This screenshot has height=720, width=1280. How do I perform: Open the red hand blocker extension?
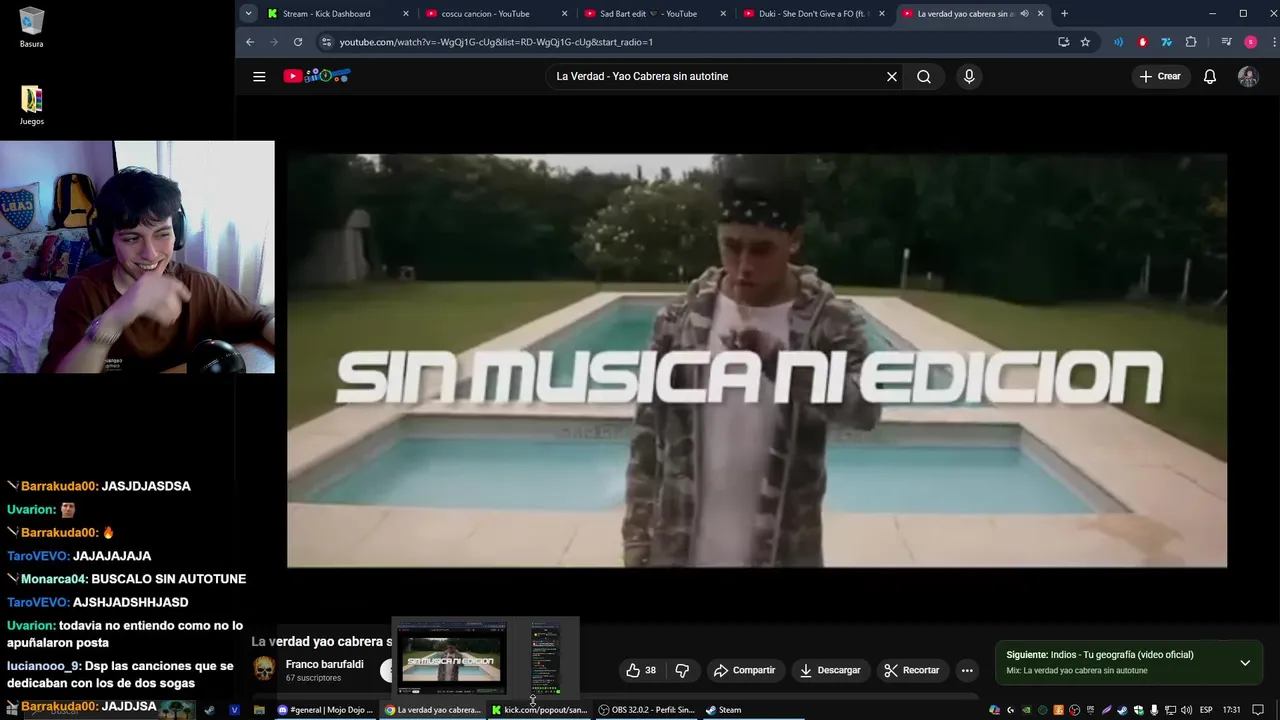tap(1143, 42)
